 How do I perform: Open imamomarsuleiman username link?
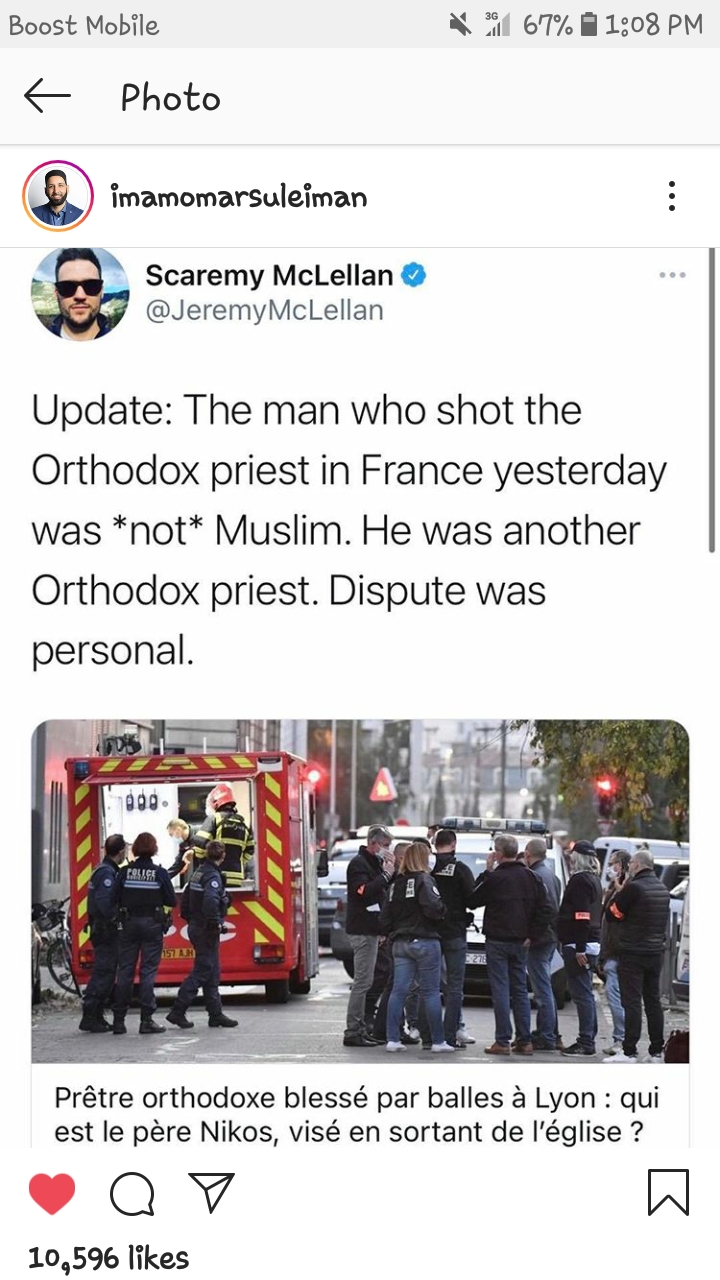coord(239,197)
